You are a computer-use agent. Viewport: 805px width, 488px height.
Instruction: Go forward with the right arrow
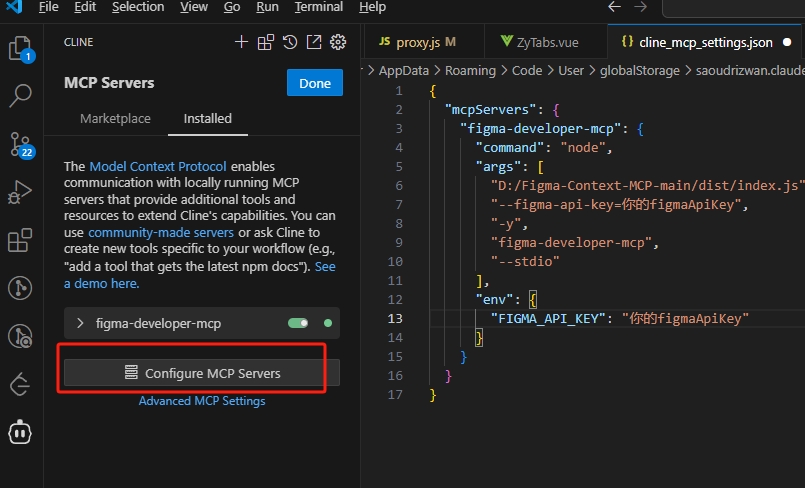[640, 7]
